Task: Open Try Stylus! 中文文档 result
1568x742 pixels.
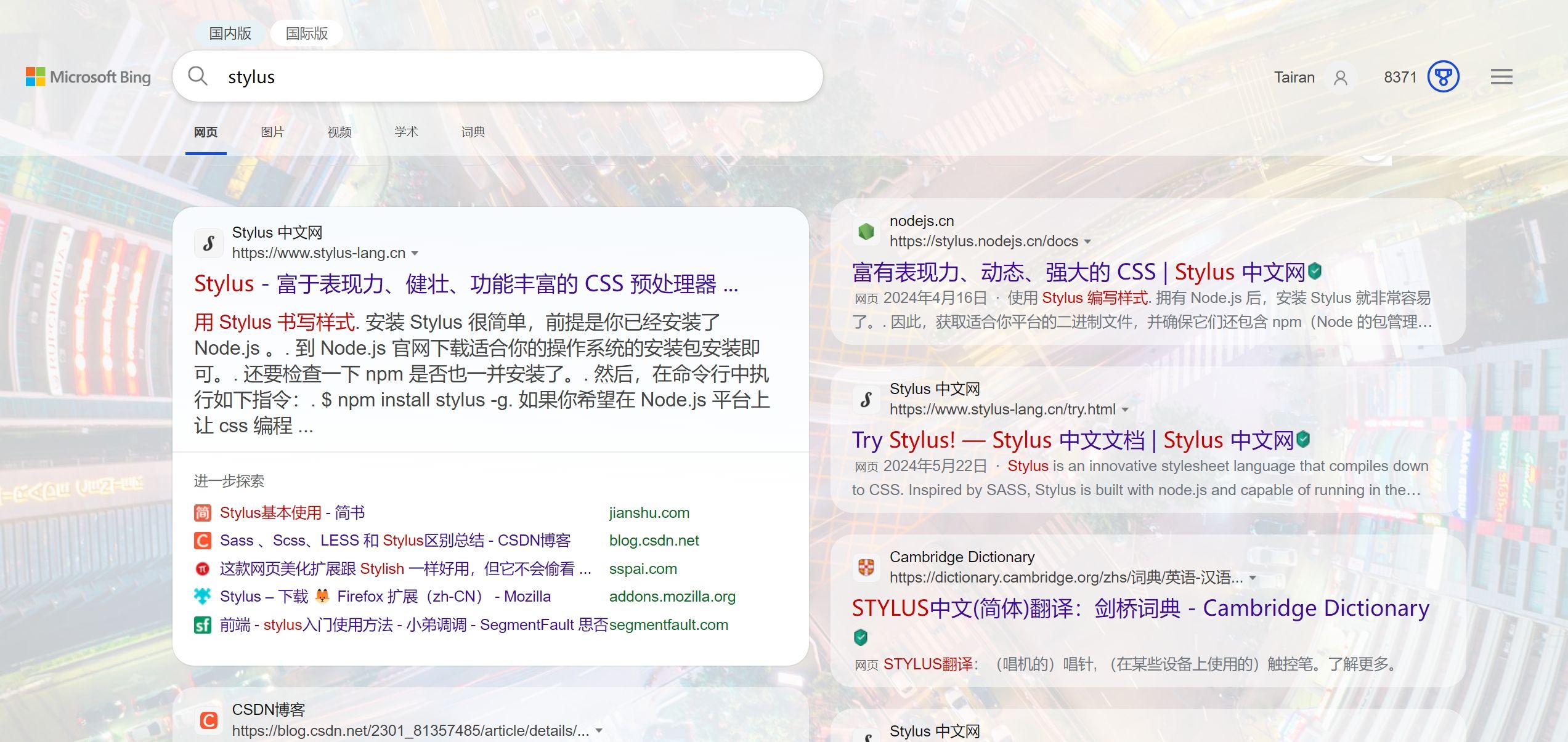Action: pyautogui.click(x=1073, y=440)
